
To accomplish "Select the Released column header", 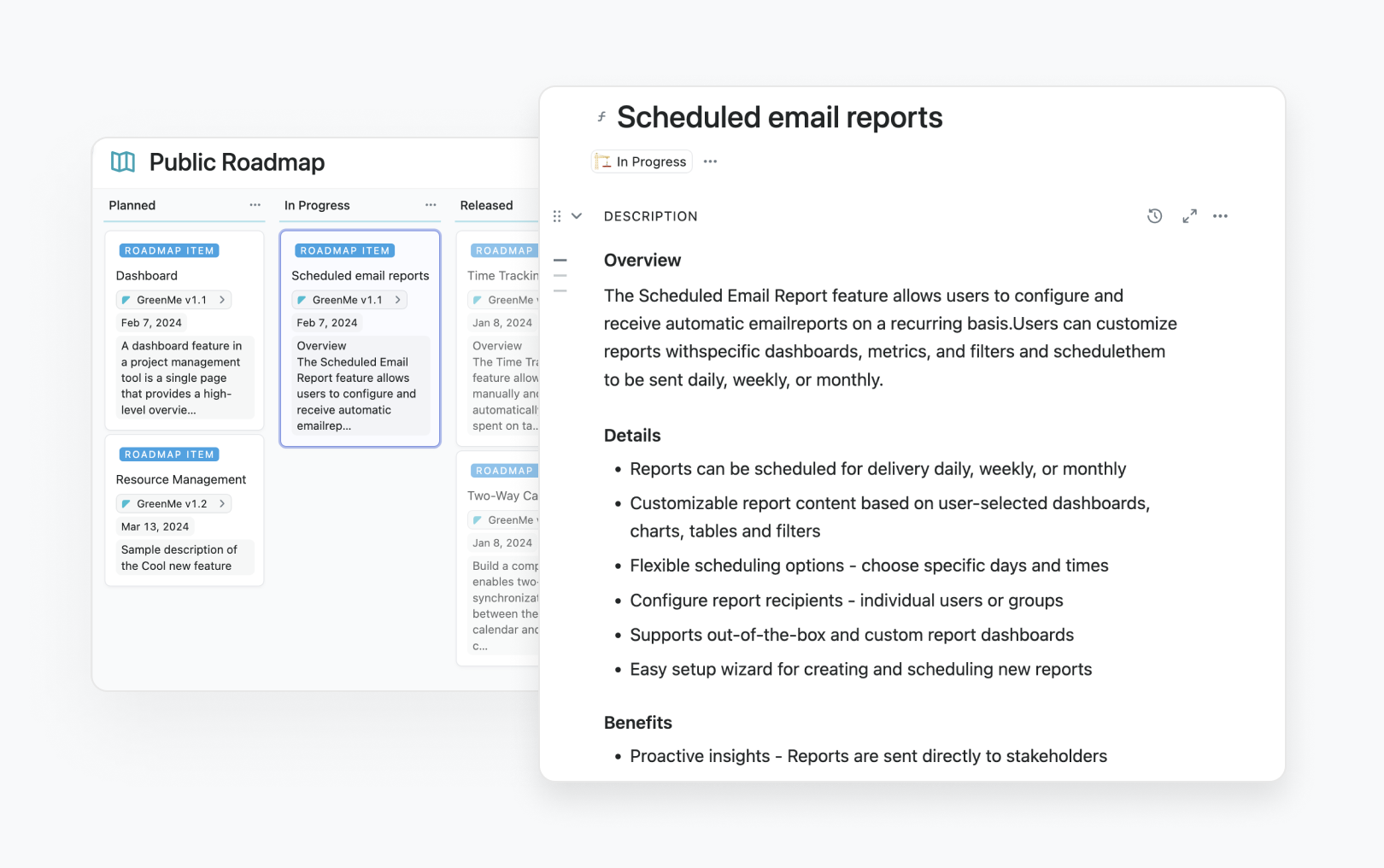I will (486, 205).
